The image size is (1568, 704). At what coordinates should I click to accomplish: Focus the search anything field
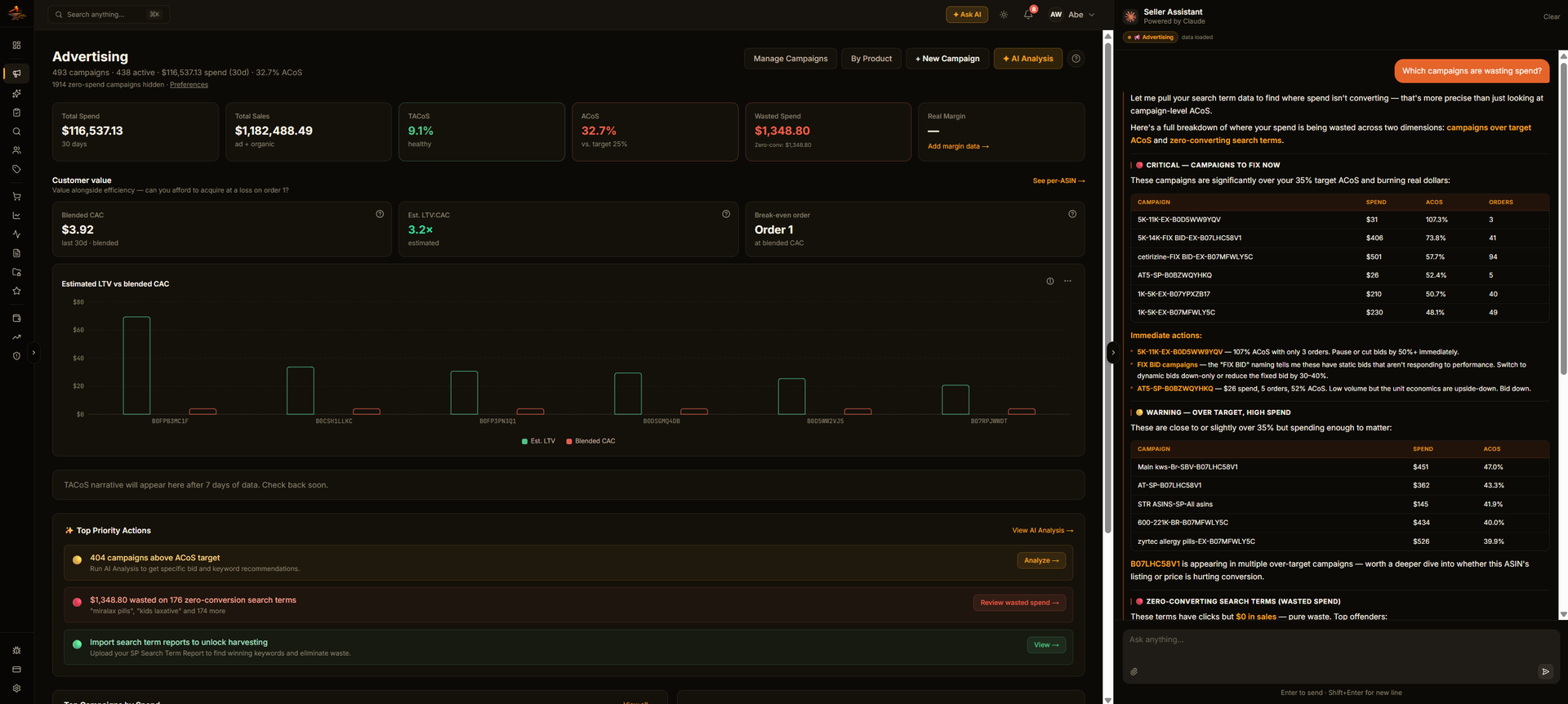[109, 15]
